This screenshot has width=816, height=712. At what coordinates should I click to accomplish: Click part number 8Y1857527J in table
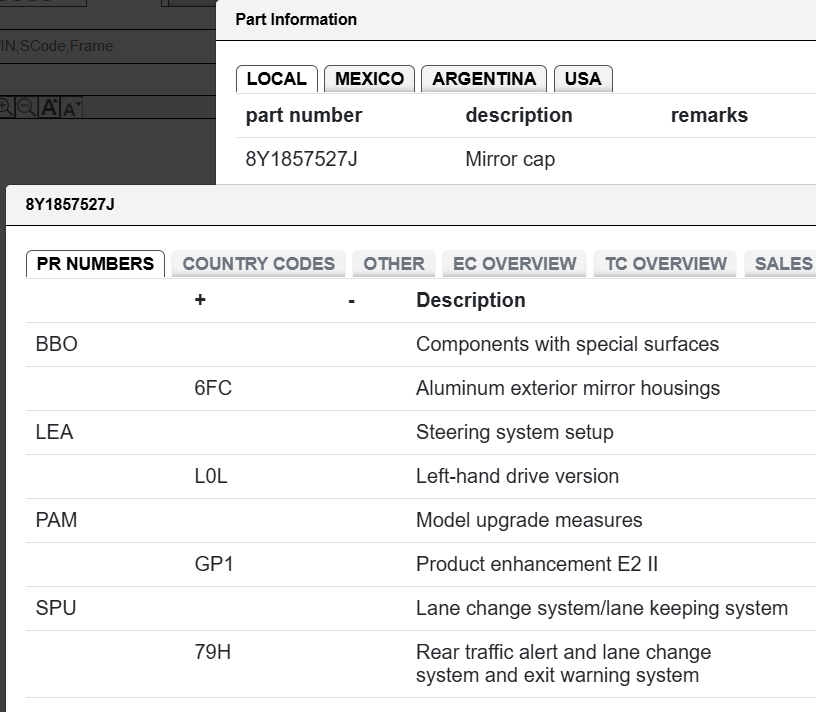coord(302,159)
